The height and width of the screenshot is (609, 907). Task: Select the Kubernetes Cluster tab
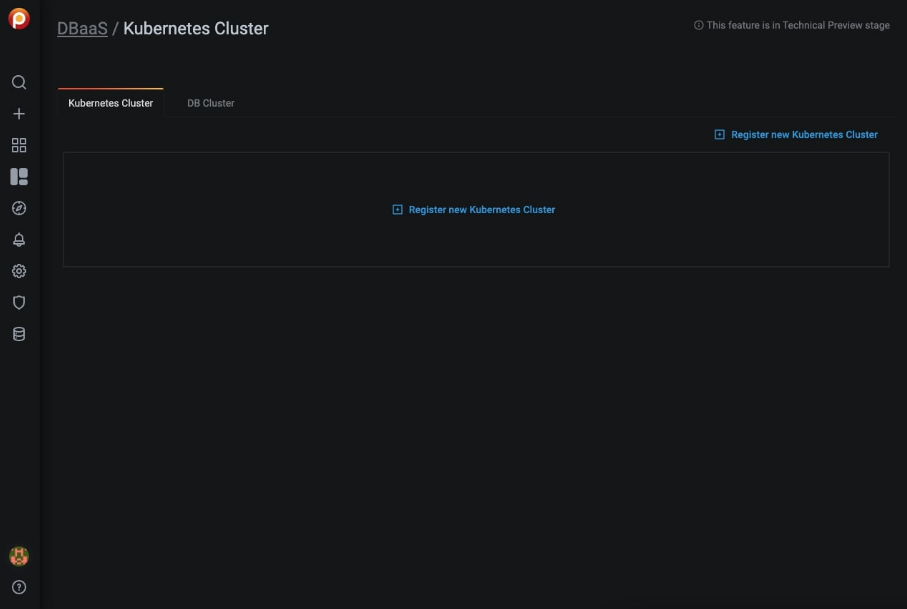pyautogui.click(x=110, y=103)
